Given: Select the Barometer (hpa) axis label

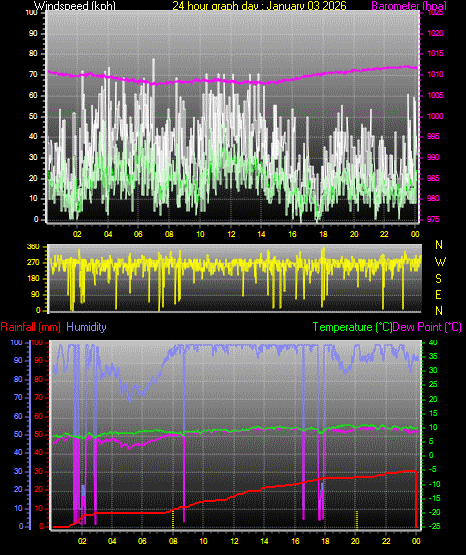Looking at the screenshot, I should pyautogui.click(x=409, y=6).
